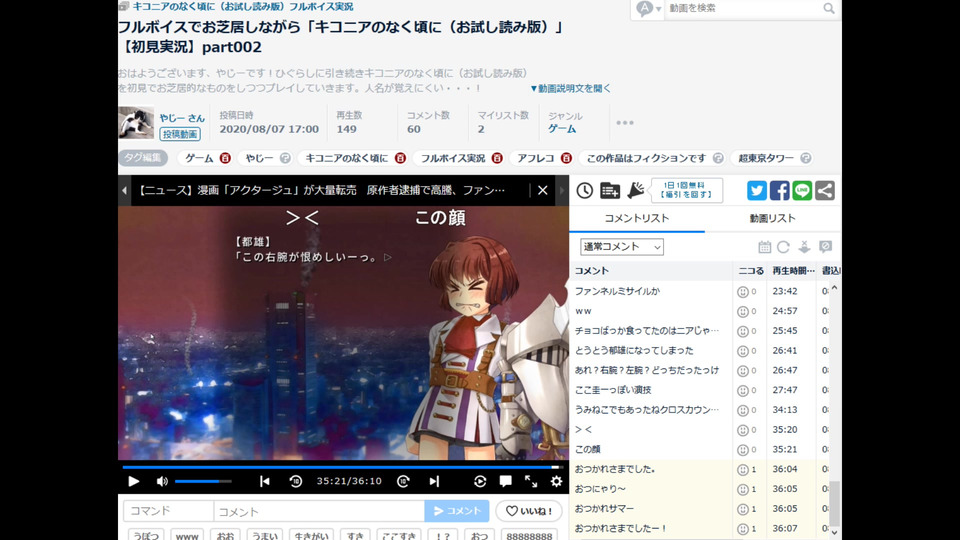Open dictionary icon for やじー tag

point(285,158)
